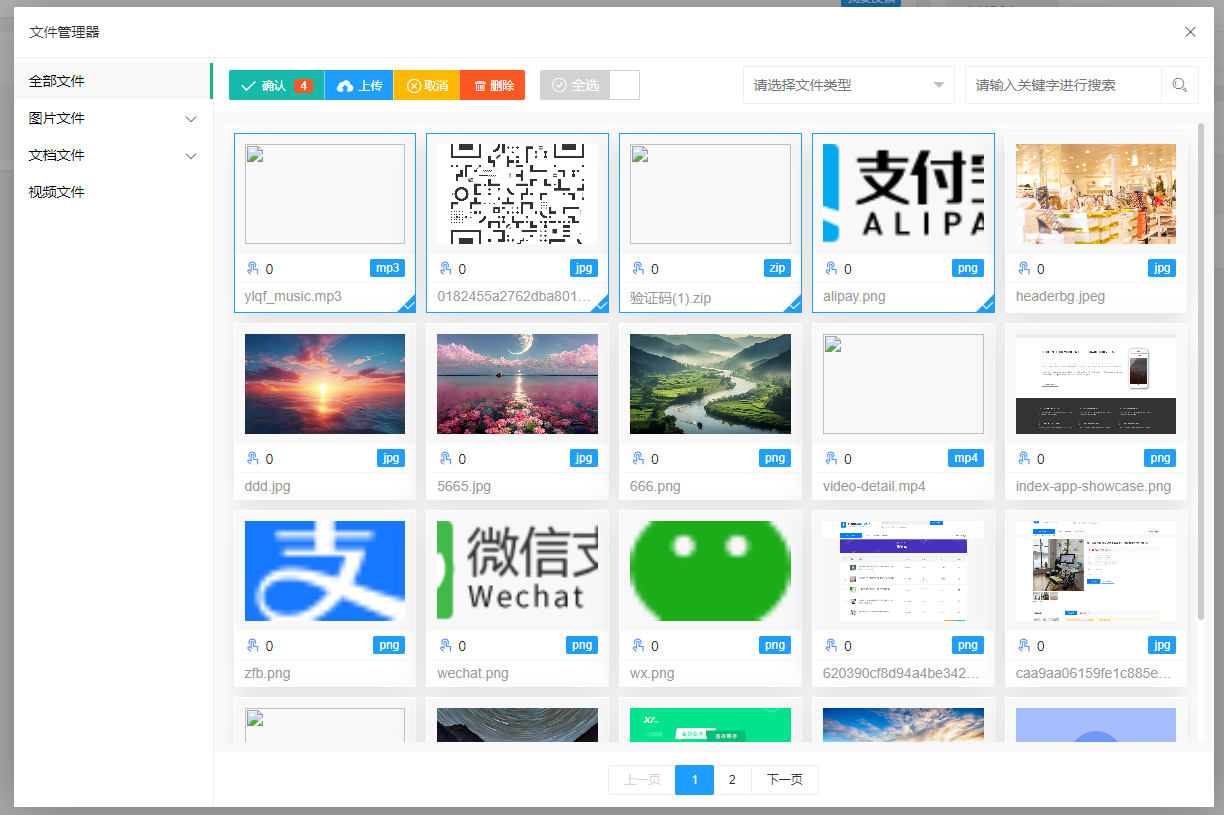Select the 666.png river valley thumbnail
Image resolution: width=1224 pixels, height=815 pixels.
pyautogui.click(x=710, y=384)
